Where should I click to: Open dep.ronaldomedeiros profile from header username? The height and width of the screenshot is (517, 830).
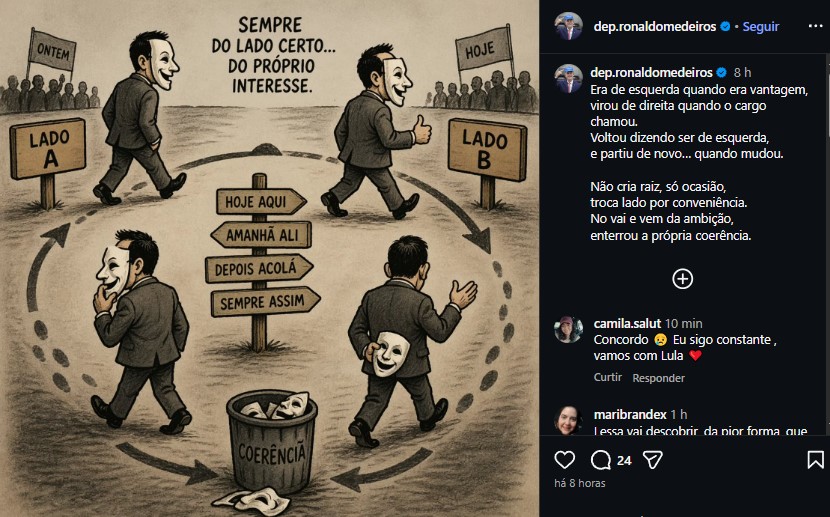click(655, 26)
